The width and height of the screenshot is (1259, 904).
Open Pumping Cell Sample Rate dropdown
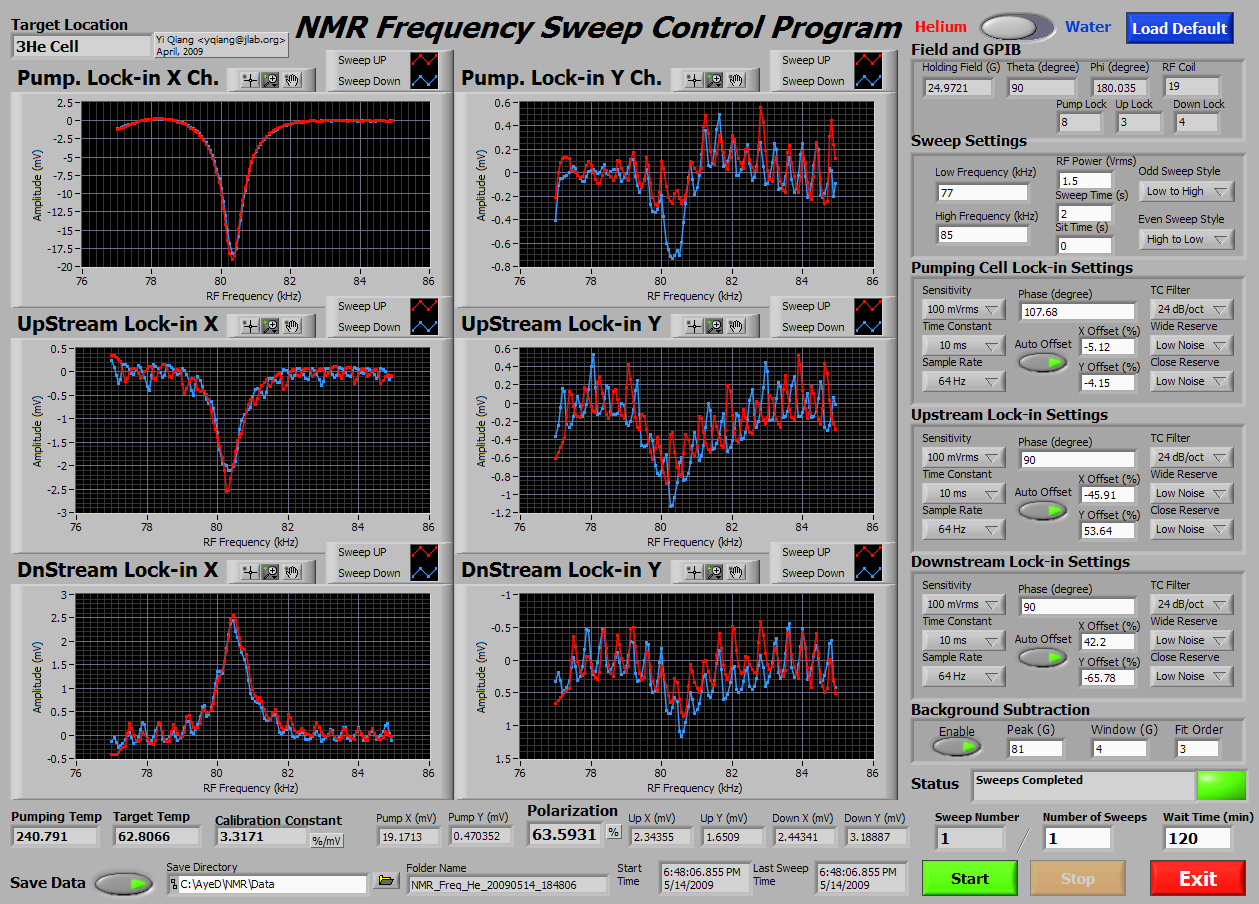(x=963, y=381)
